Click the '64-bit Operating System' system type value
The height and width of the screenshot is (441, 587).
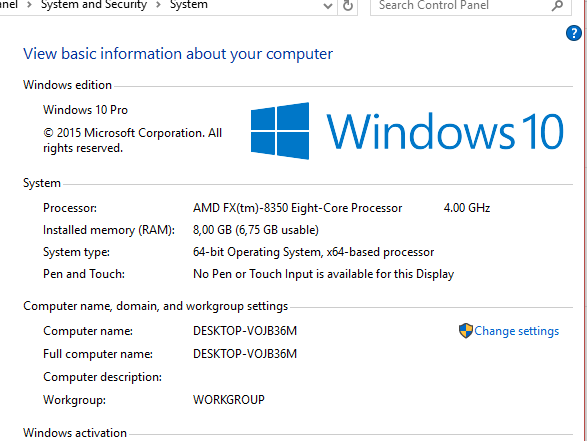pyautogui.click(x=313, y=252)
